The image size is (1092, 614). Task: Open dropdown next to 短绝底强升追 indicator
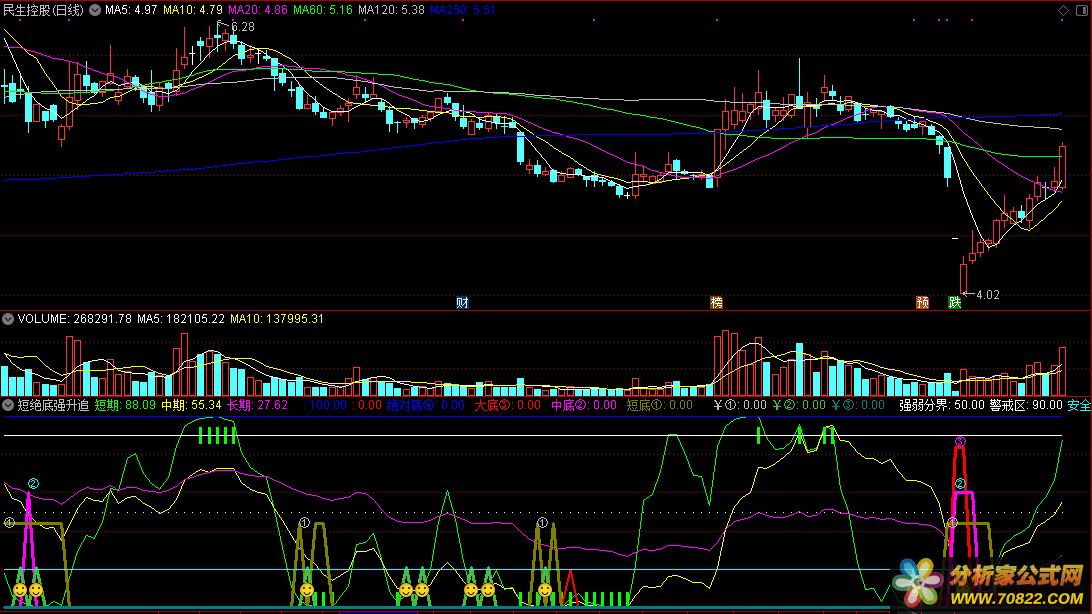click(9, 406)
